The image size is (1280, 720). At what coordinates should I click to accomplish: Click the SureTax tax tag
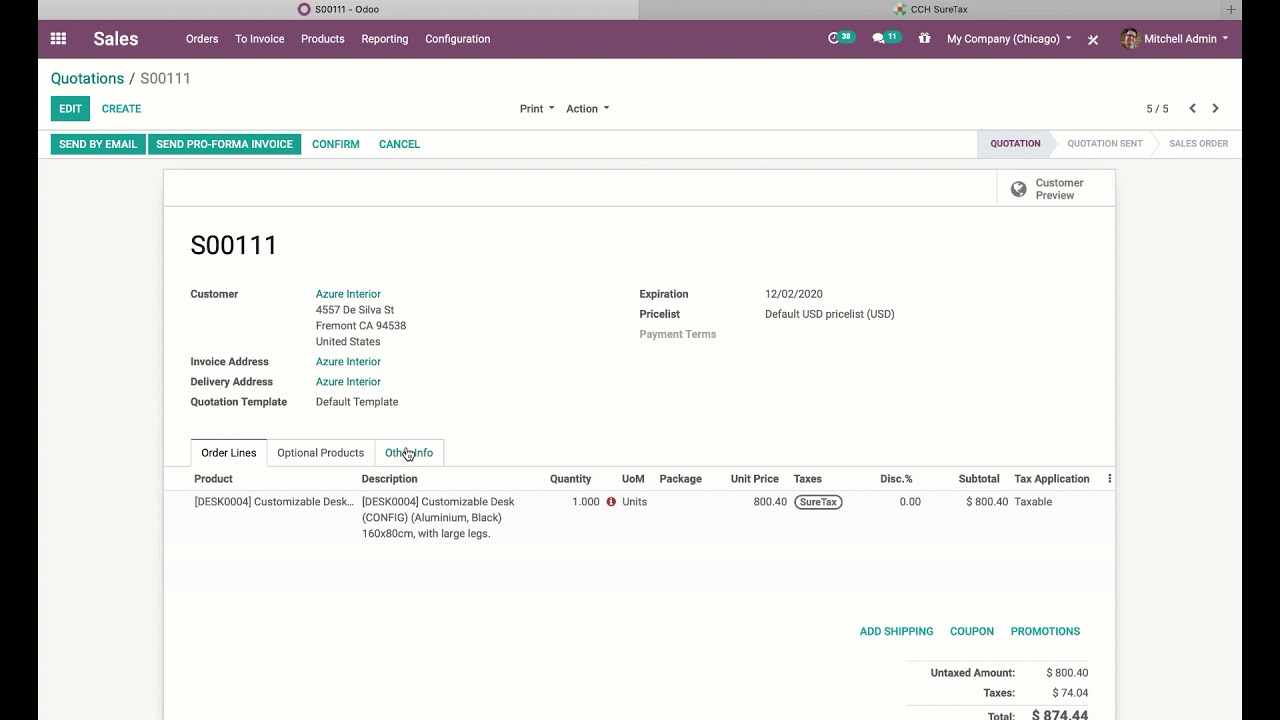point(818,502)
